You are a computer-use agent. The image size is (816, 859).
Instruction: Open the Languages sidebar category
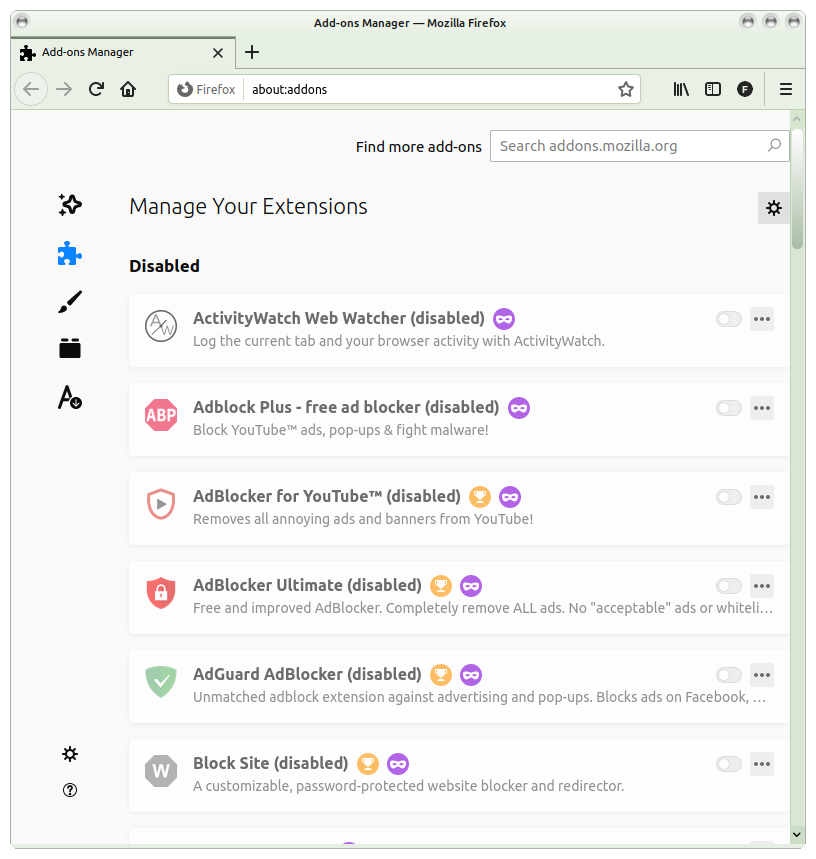70,397
